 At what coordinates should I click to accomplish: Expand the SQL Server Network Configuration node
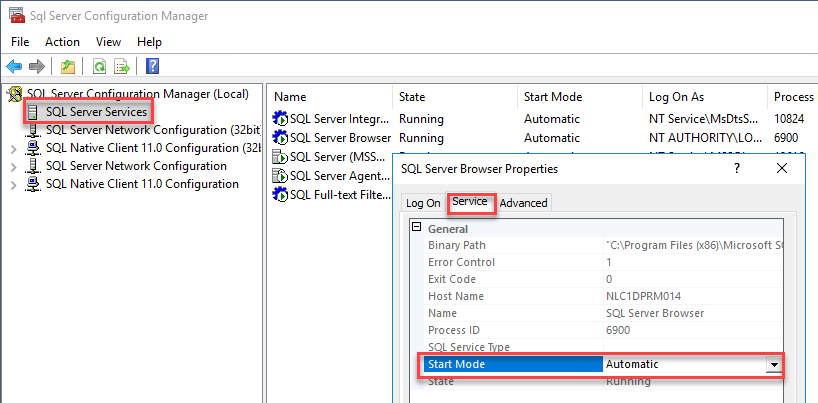[x=13, y=166]
